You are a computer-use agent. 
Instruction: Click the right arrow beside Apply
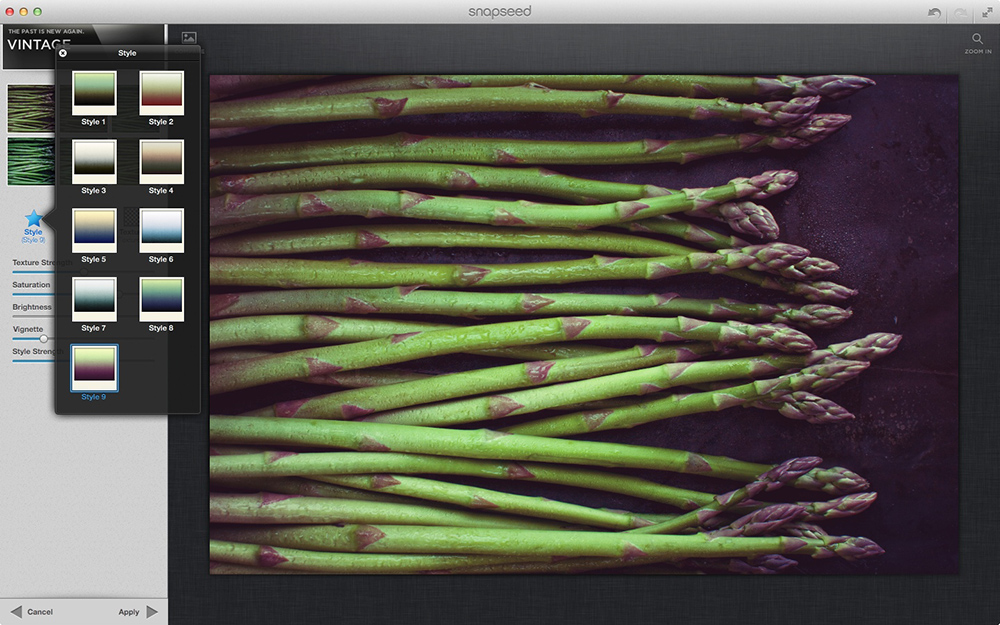click(x=152, y=612)
